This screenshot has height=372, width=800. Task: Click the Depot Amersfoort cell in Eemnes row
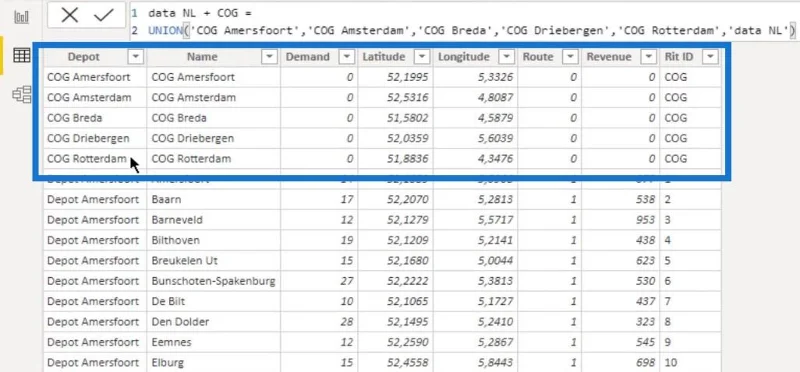click(x=95, y=342)
